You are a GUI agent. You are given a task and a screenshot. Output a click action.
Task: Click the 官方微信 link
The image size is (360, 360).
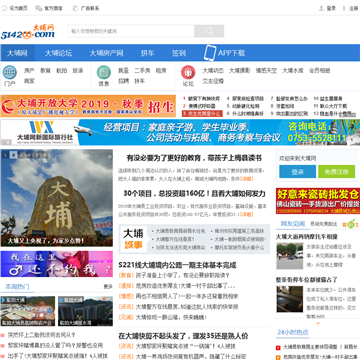pyautogui.click(x=53, y=8)
